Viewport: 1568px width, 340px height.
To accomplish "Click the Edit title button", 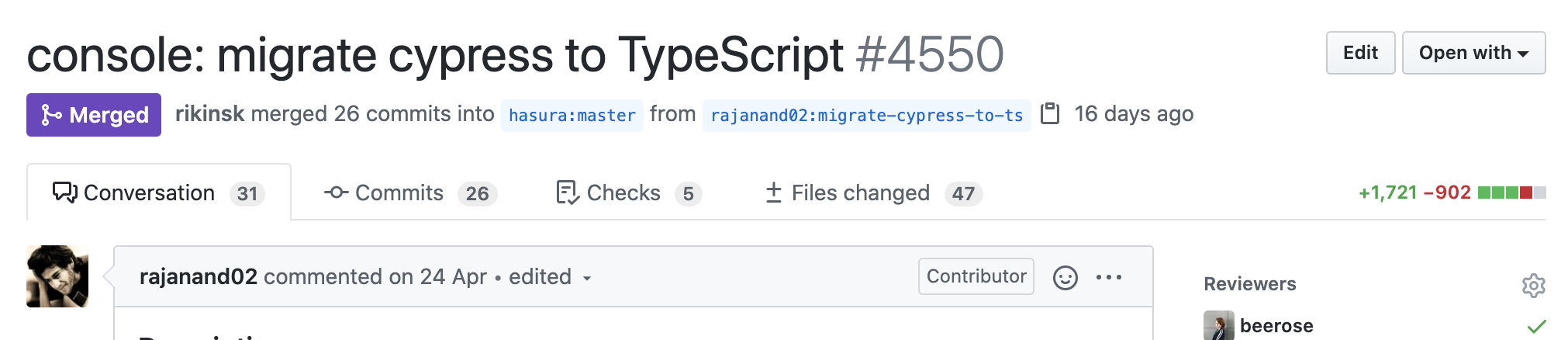I will 1359,53.
